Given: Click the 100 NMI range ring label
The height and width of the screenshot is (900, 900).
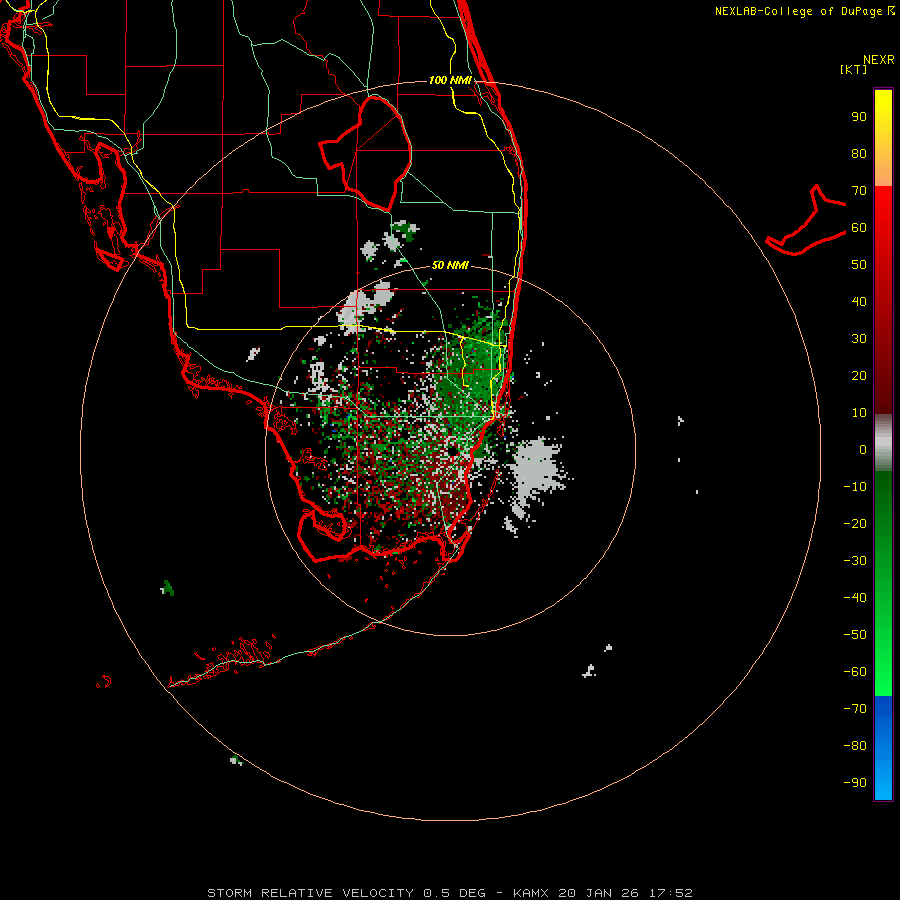Looking at the screenshot, I should coord(450,80).
